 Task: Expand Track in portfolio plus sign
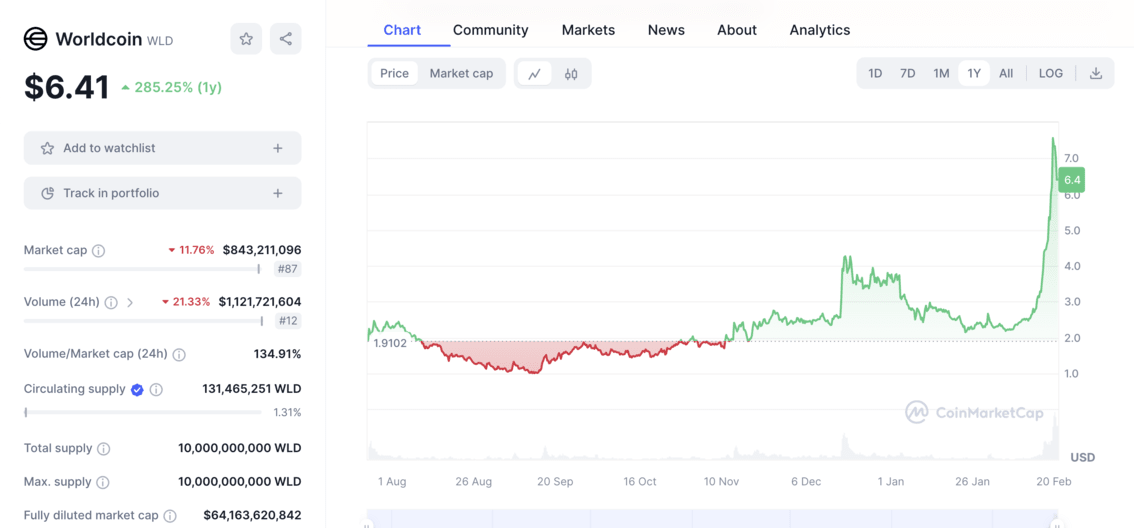[x=278, y=193]
